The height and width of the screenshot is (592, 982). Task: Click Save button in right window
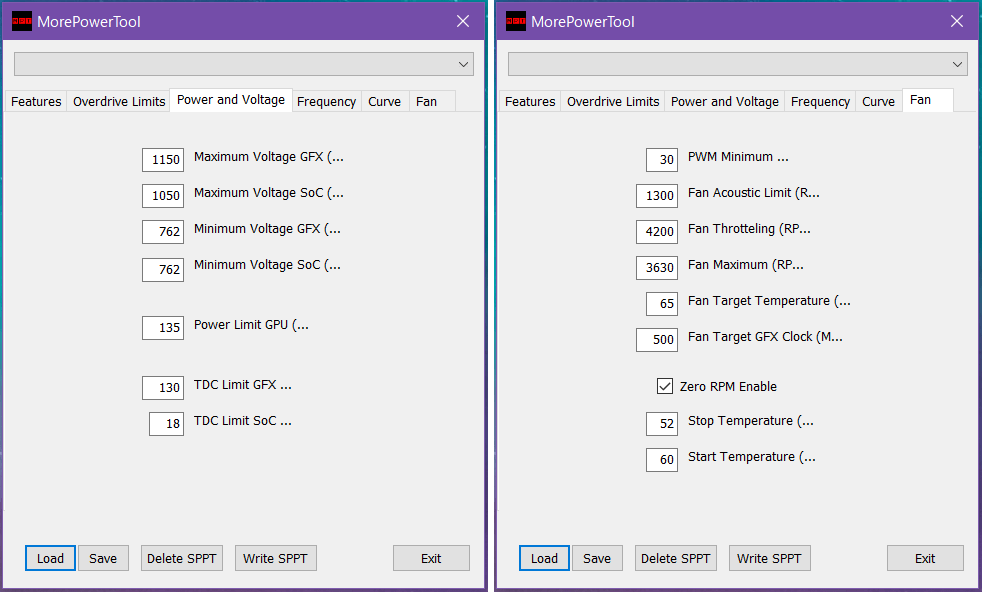(x=597, y=558)
